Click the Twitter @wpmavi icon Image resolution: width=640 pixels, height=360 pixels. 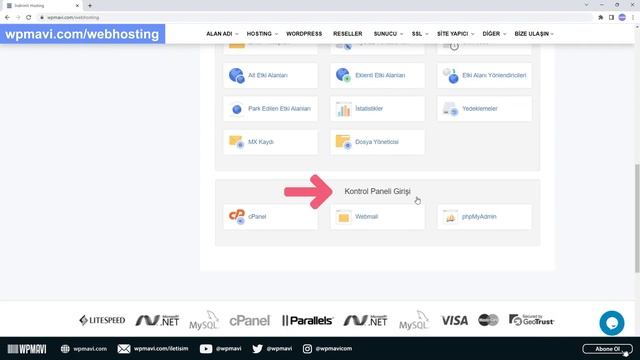click(257, 349)
